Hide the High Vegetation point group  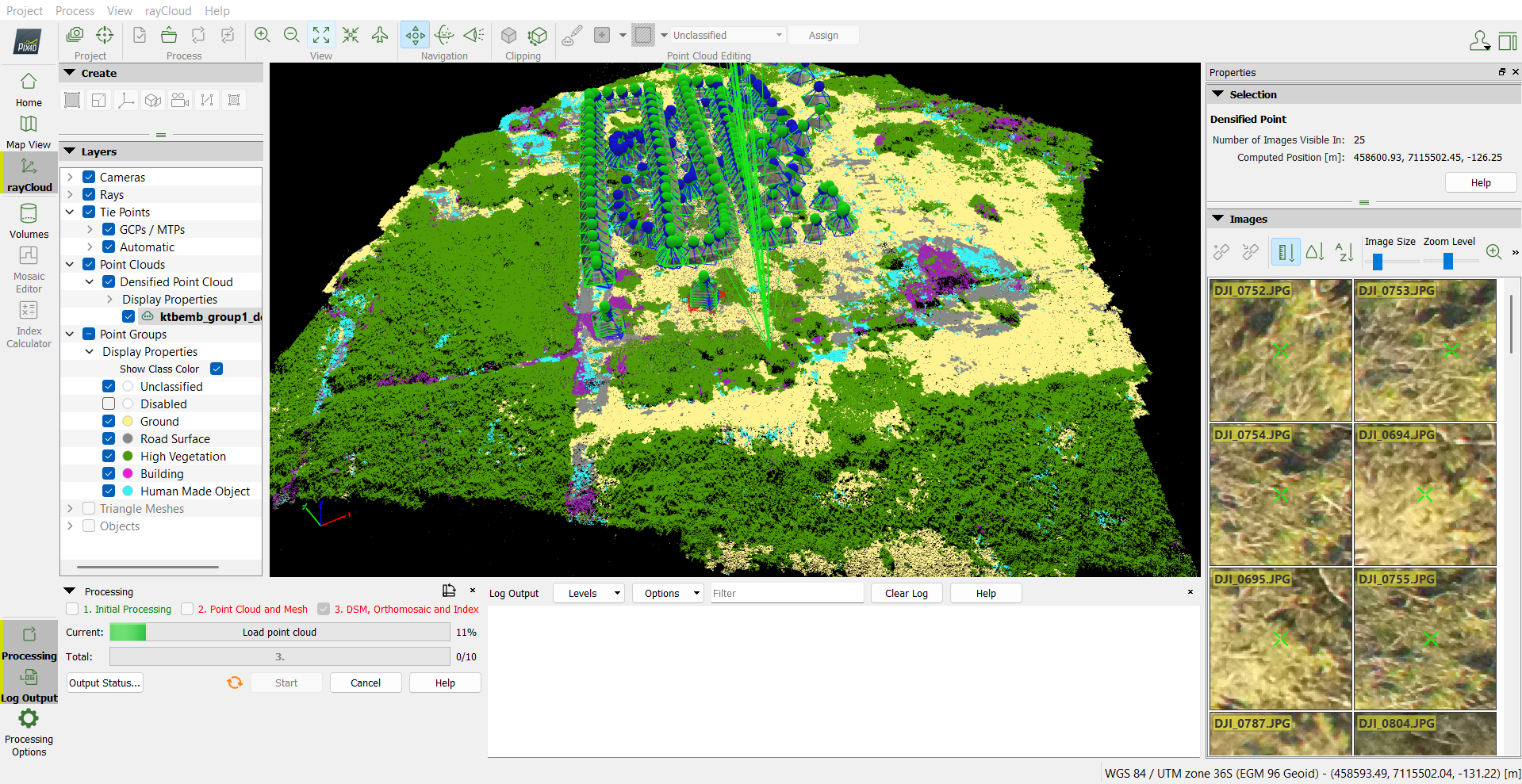(109, 456)
